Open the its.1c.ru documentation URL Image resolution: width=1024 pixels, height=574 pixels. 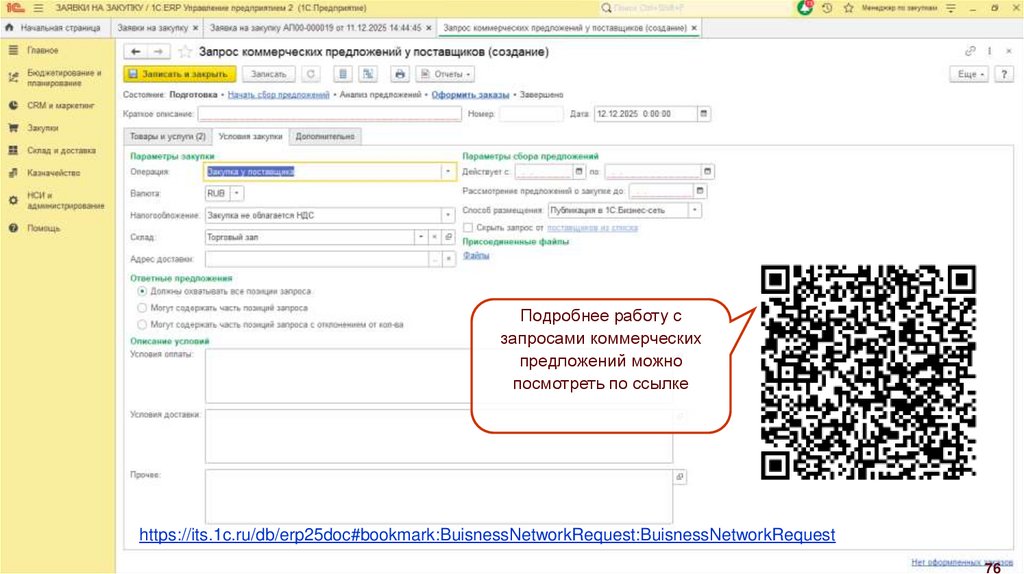[x=487, y=535]
